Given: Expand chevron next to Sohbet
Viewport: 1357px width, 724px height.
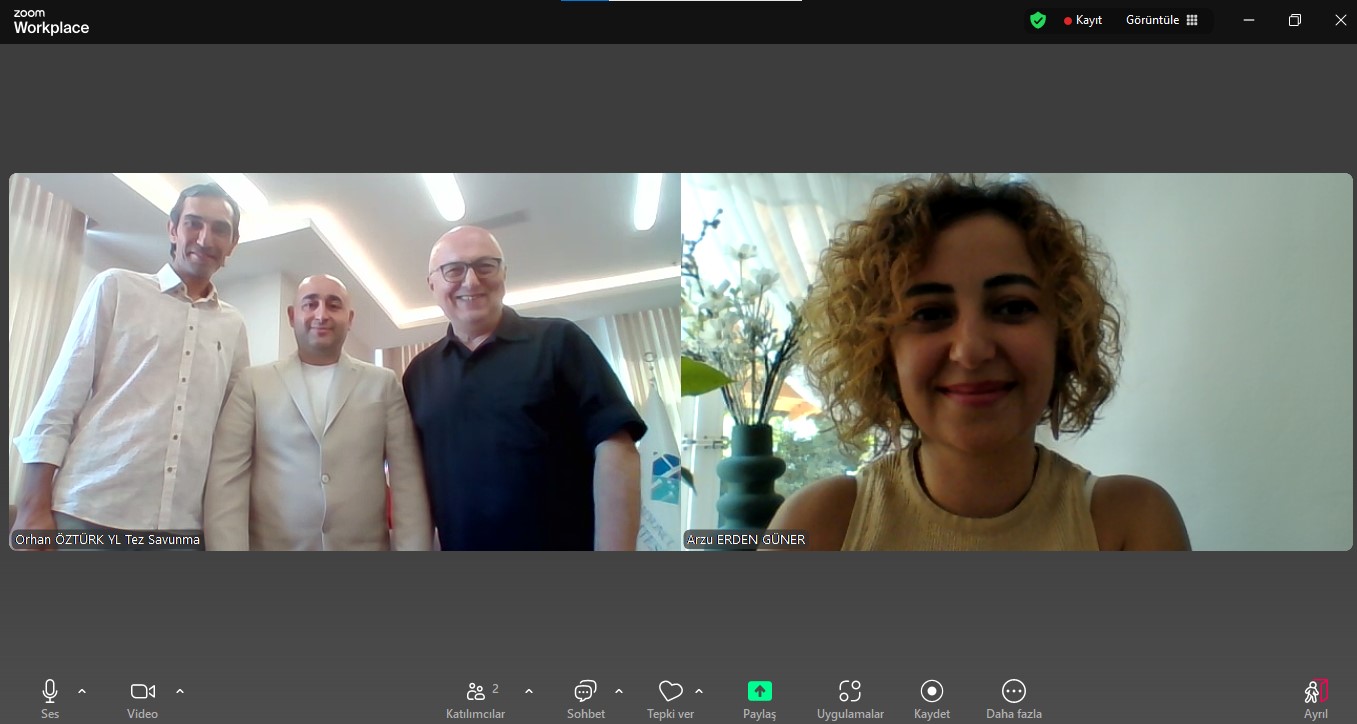Looking at the screenshot, I should 619,691.
